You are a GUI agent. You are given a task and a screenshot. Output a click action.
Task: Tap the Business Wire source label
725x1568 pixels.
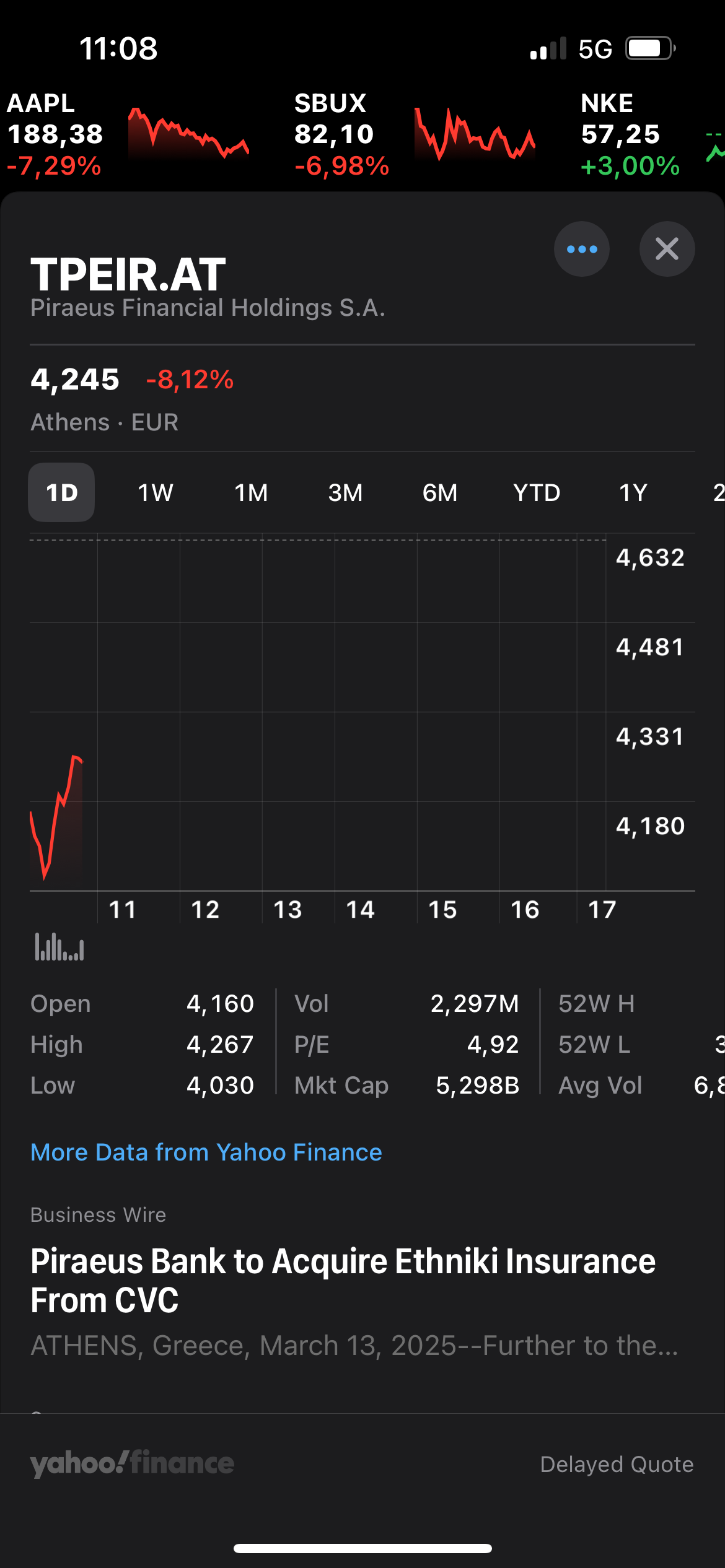98,1214
